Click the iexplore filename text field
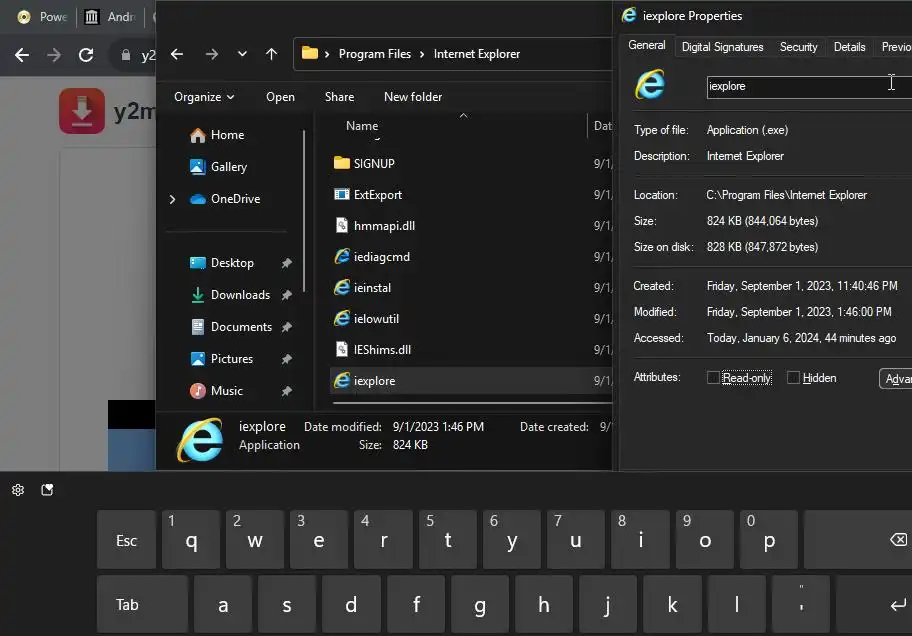The image size is (912, 636). coord(809,87)
